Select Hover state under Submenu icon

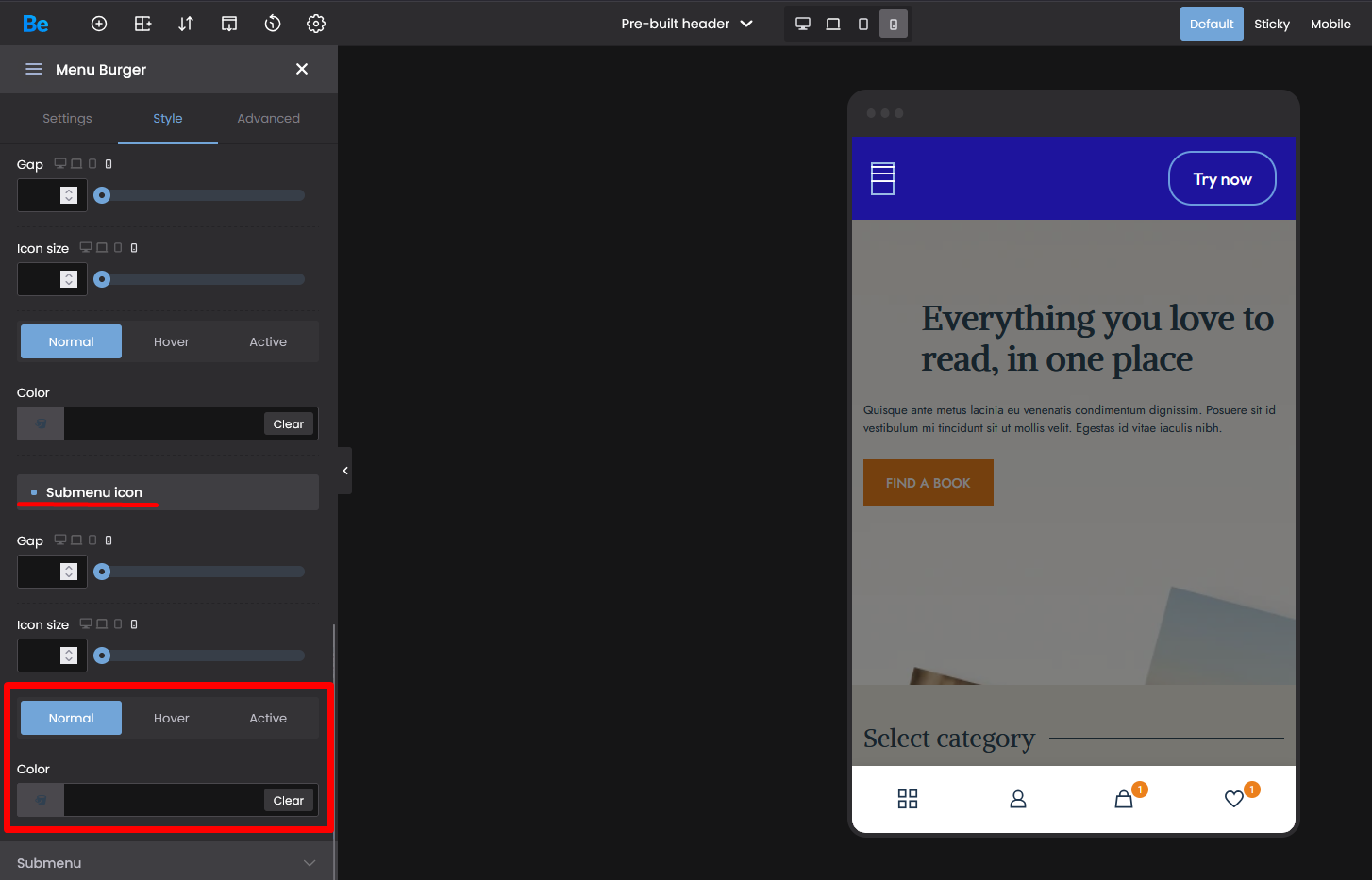click(171, 718)
